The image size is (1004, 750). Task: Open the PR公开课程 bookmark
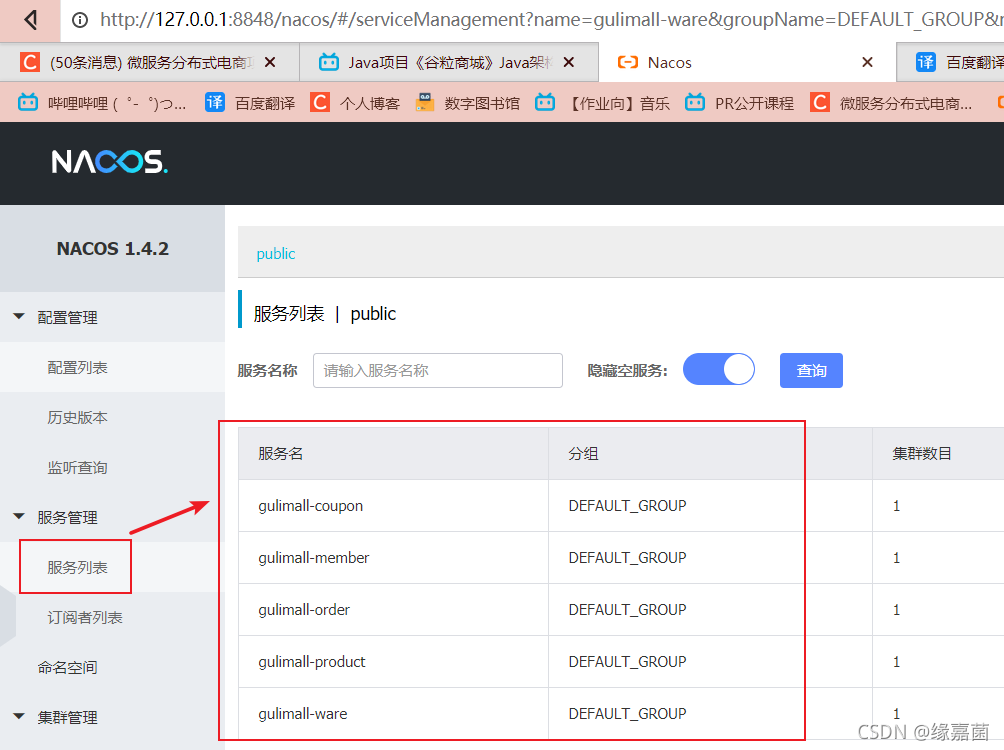[739, 103]
